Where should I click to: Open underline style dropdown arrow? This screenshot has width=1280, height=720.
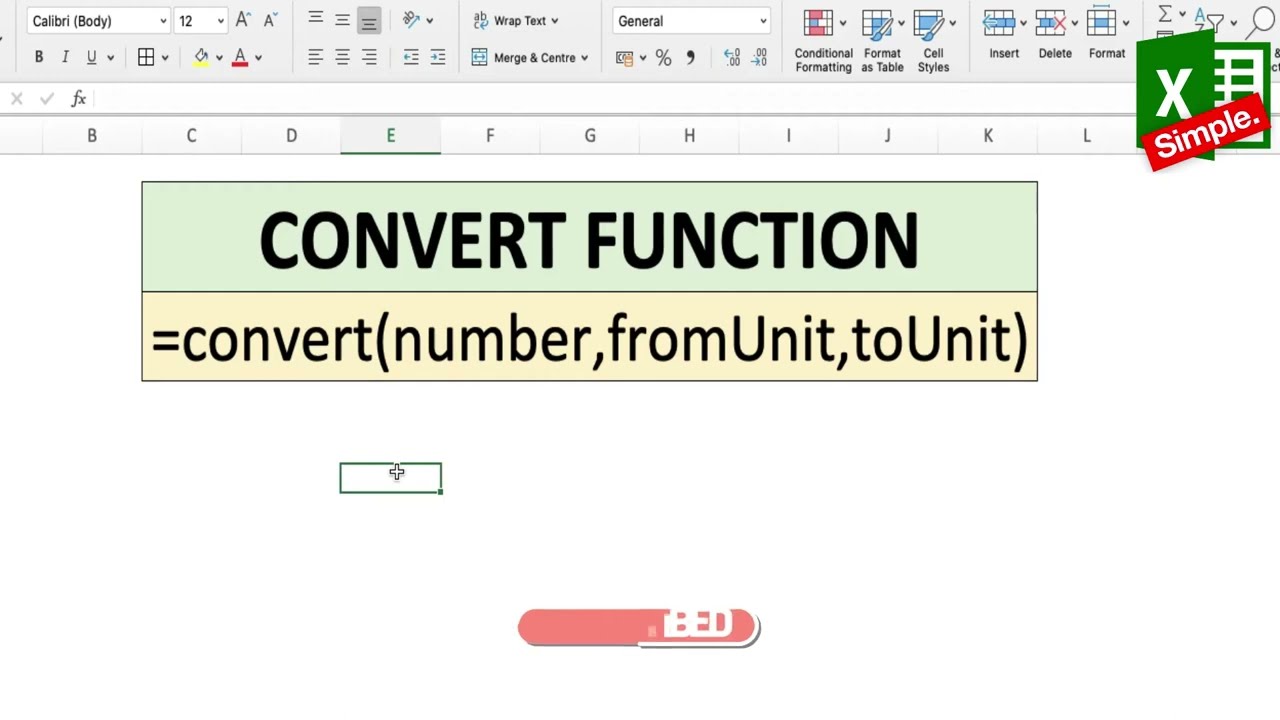click(x=109, y=58)
